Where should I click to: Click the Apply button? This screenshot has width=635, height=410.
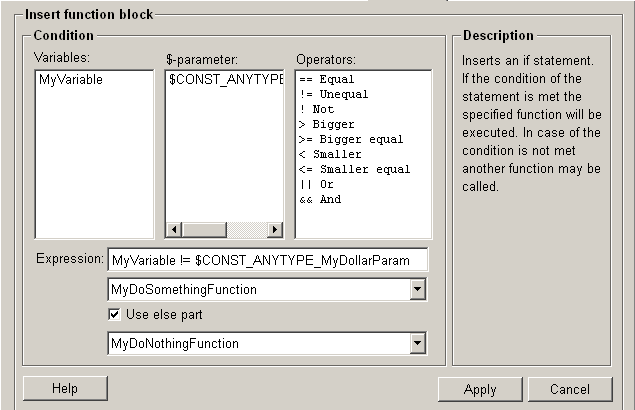coord(480,389)
